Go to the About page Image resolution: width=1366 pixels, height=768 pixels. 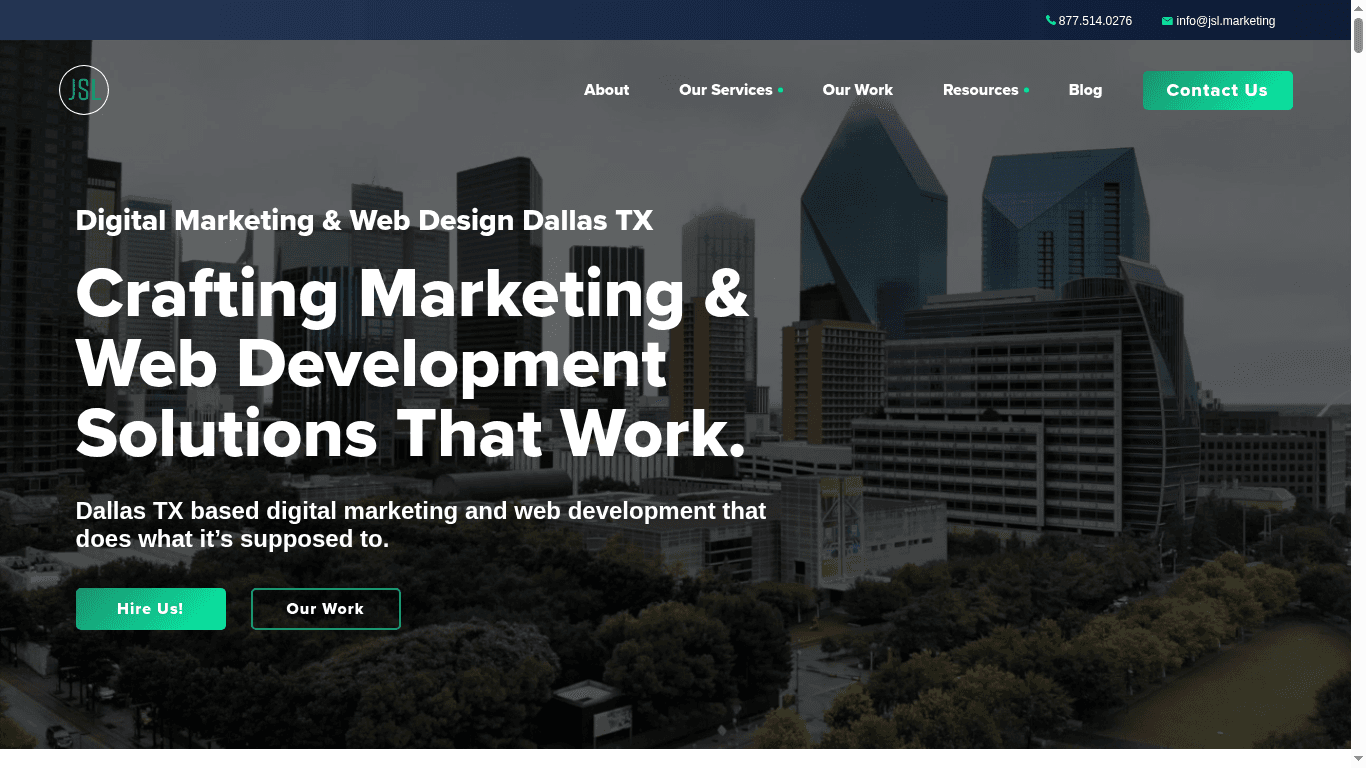(606, 90)
